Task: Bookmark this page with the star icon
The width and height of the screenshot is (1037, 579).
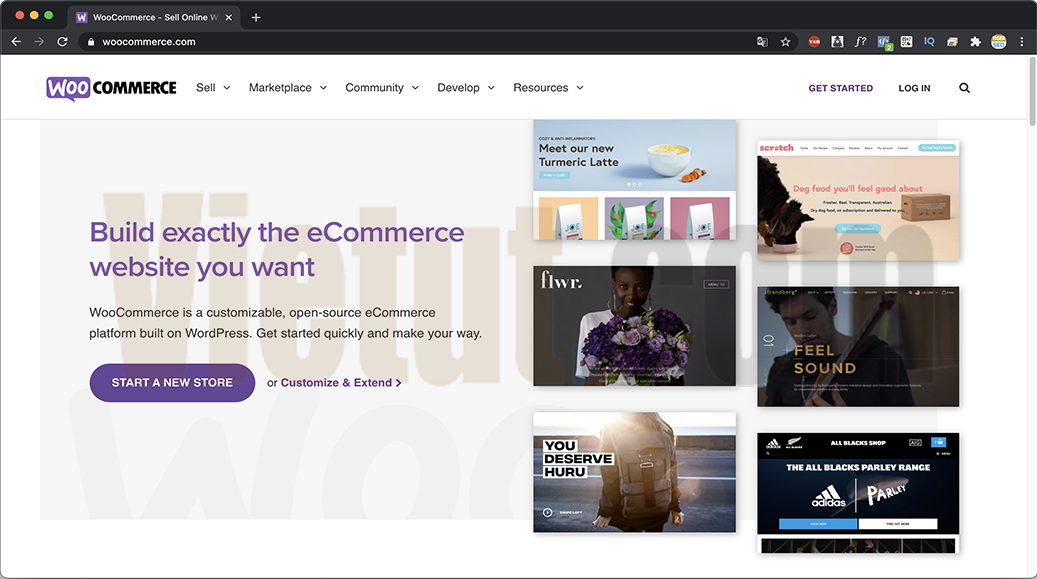Action: tap(786, 42)
